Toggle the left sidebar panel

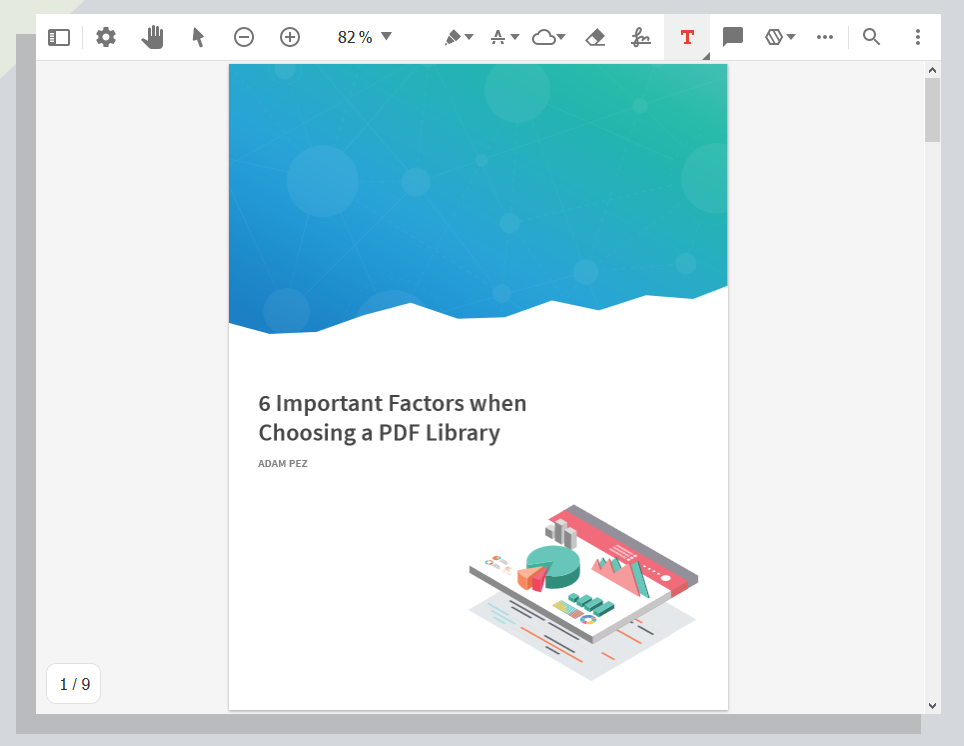[58, 37]
